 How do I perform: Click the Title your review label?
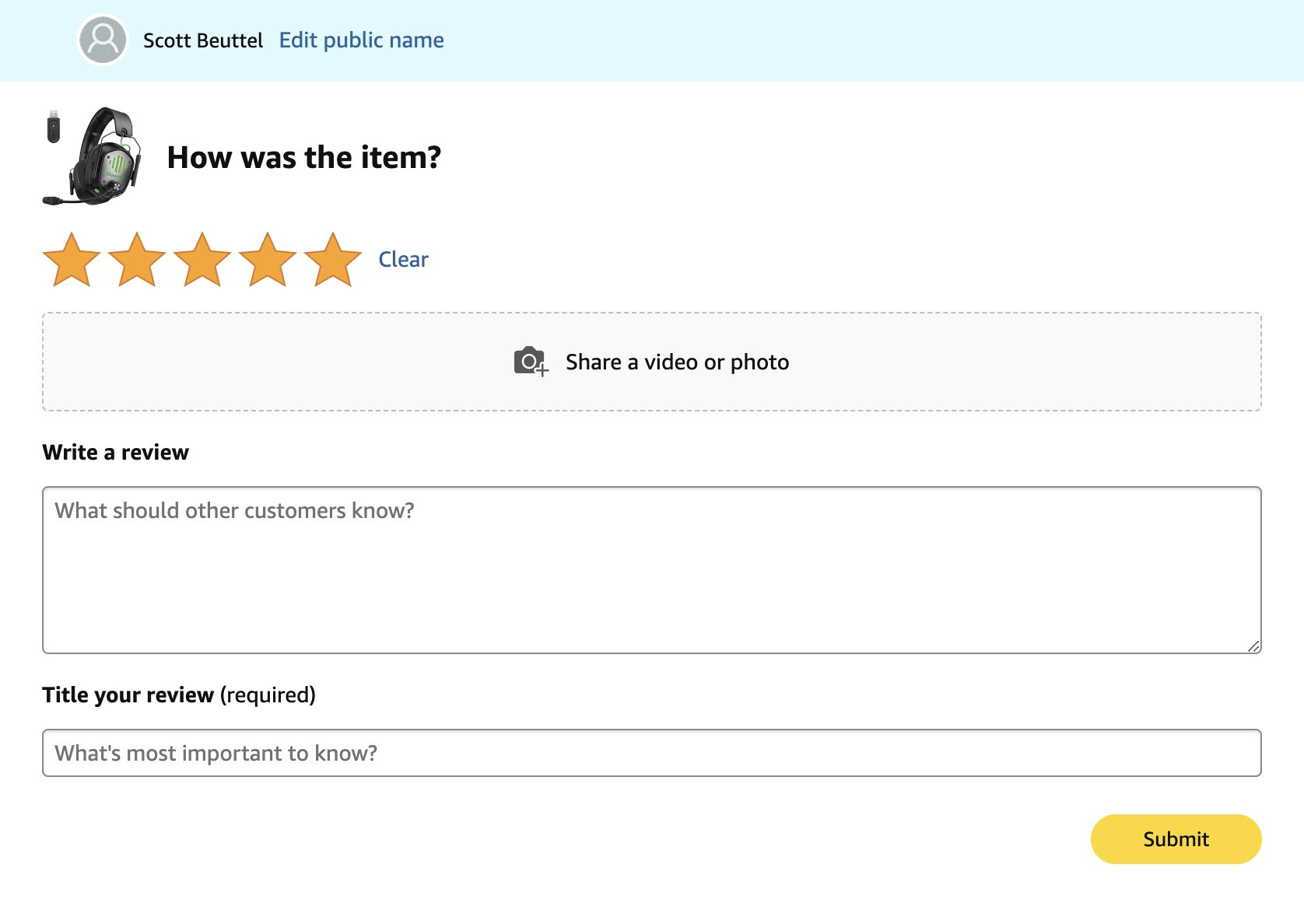tap(179, 695)
